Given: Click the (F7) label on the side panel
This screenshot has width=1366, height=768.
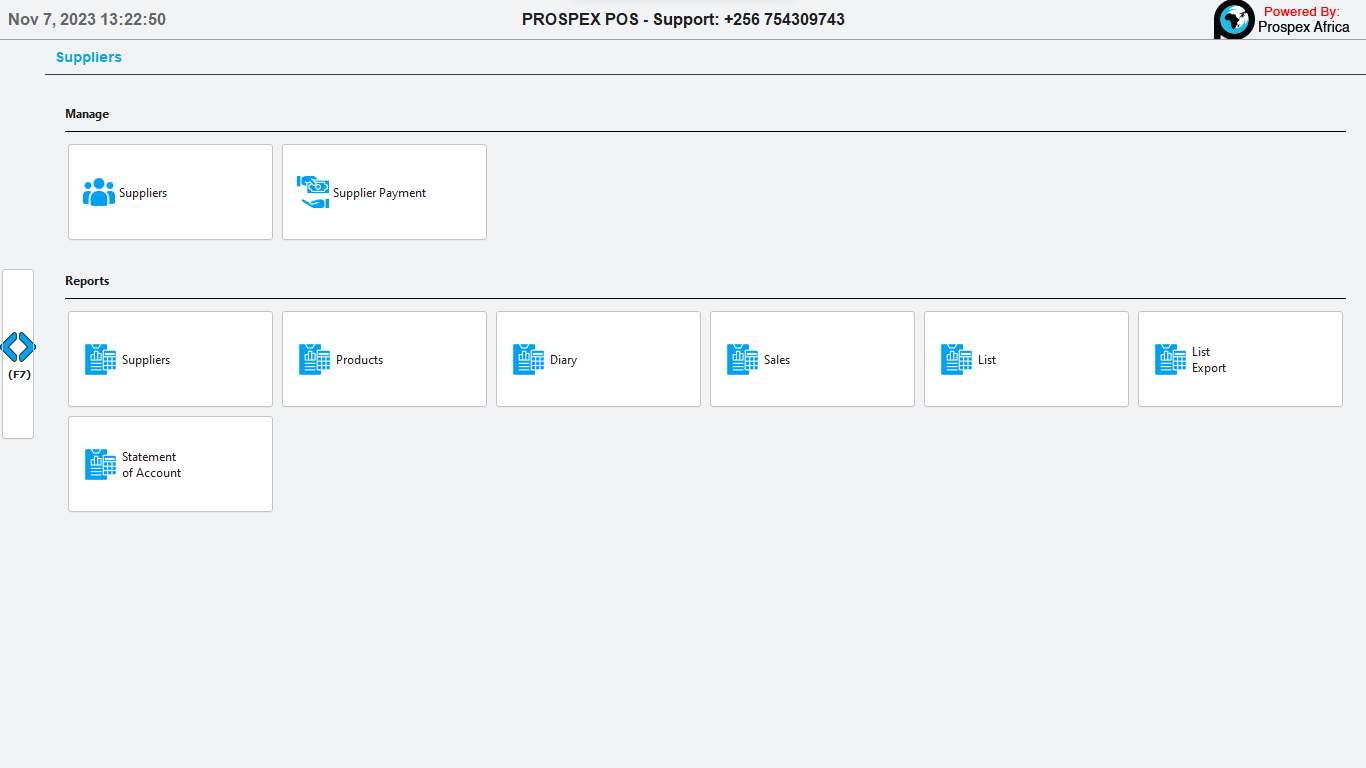Looking at the screenshot, I should [18, 374].
